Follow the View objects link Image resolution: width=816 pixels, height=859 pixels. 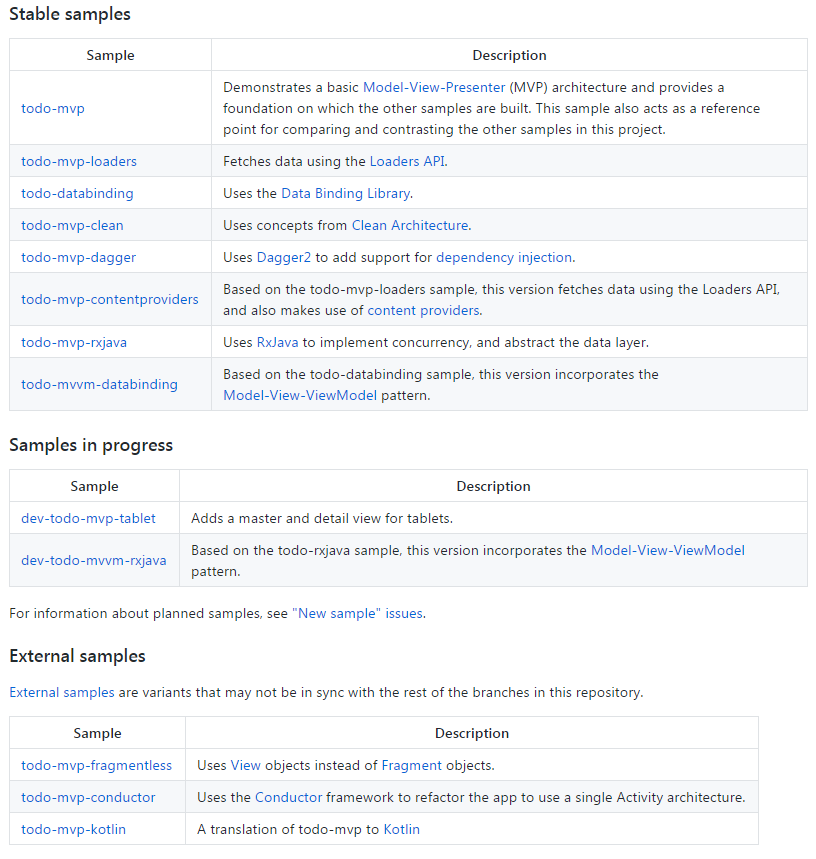tap(245, 766)
